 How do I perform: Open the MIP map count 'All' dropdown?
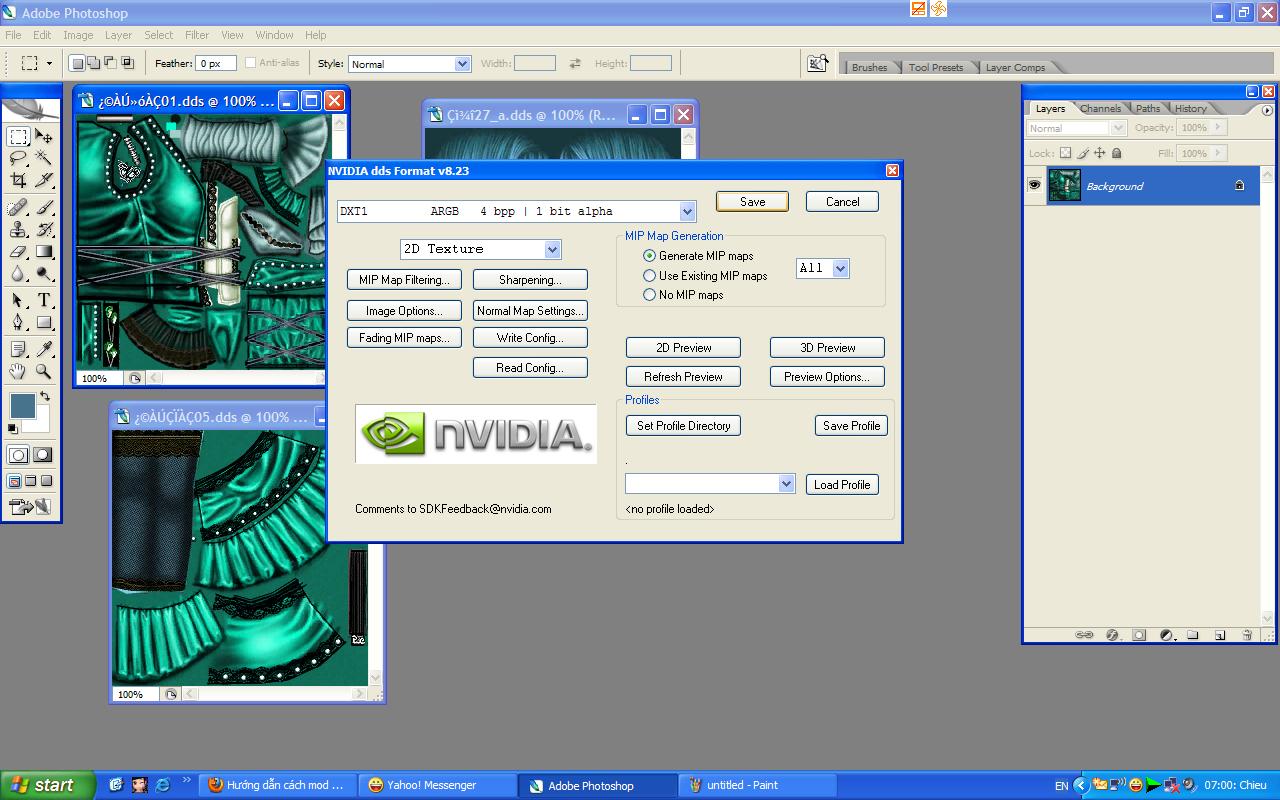(840, 268)
